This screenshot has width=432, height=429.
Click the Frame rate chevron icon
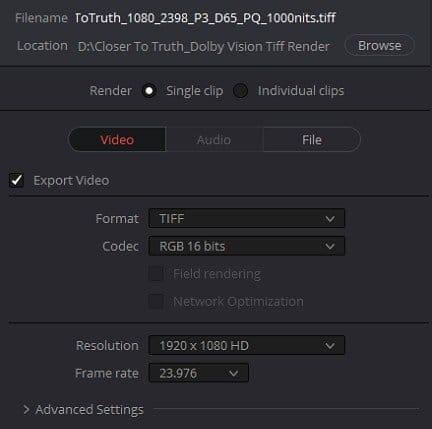point(234,373)
